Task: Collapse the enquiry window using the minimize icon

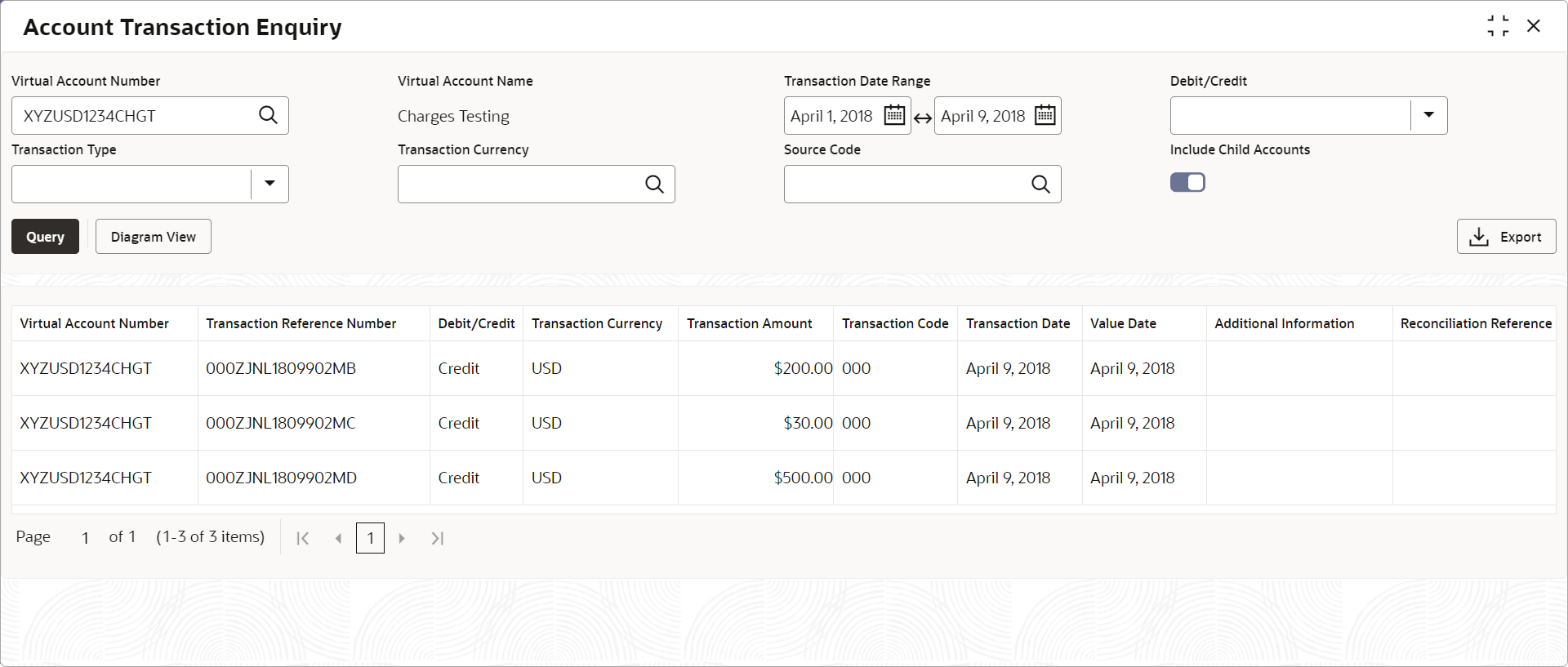Action: pos(1498,26)
